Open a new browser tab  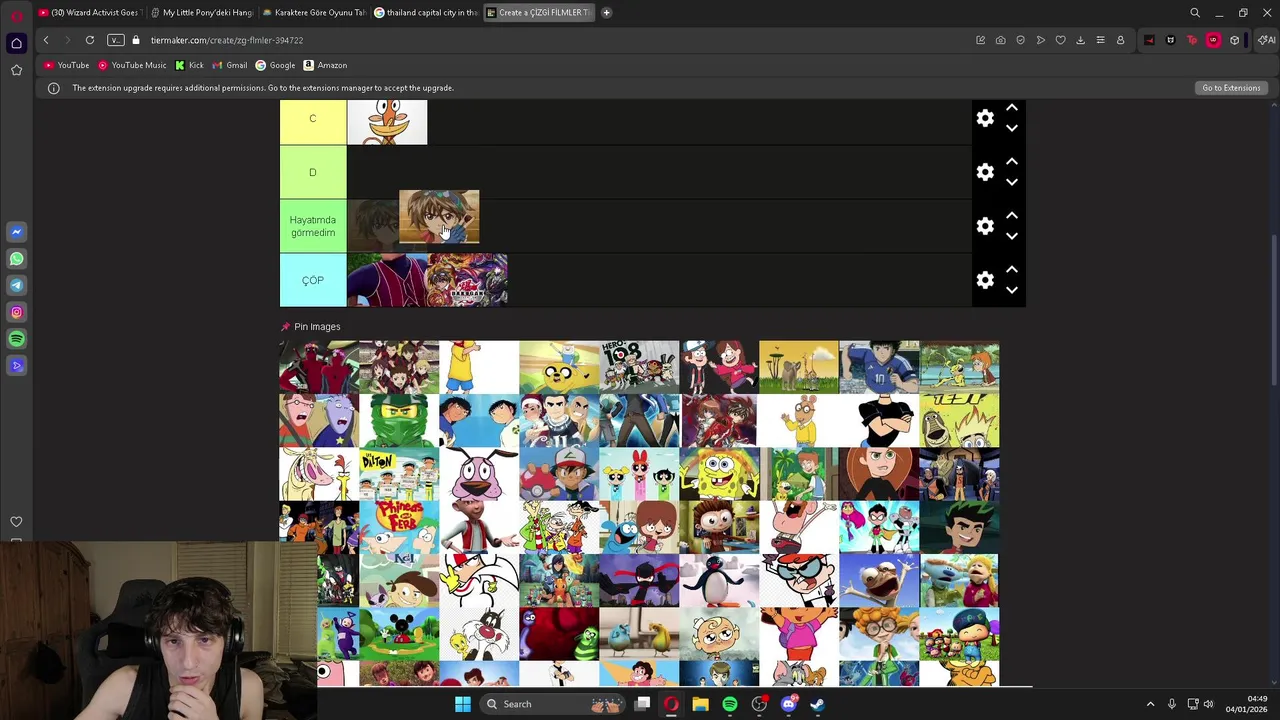point(607,12)
